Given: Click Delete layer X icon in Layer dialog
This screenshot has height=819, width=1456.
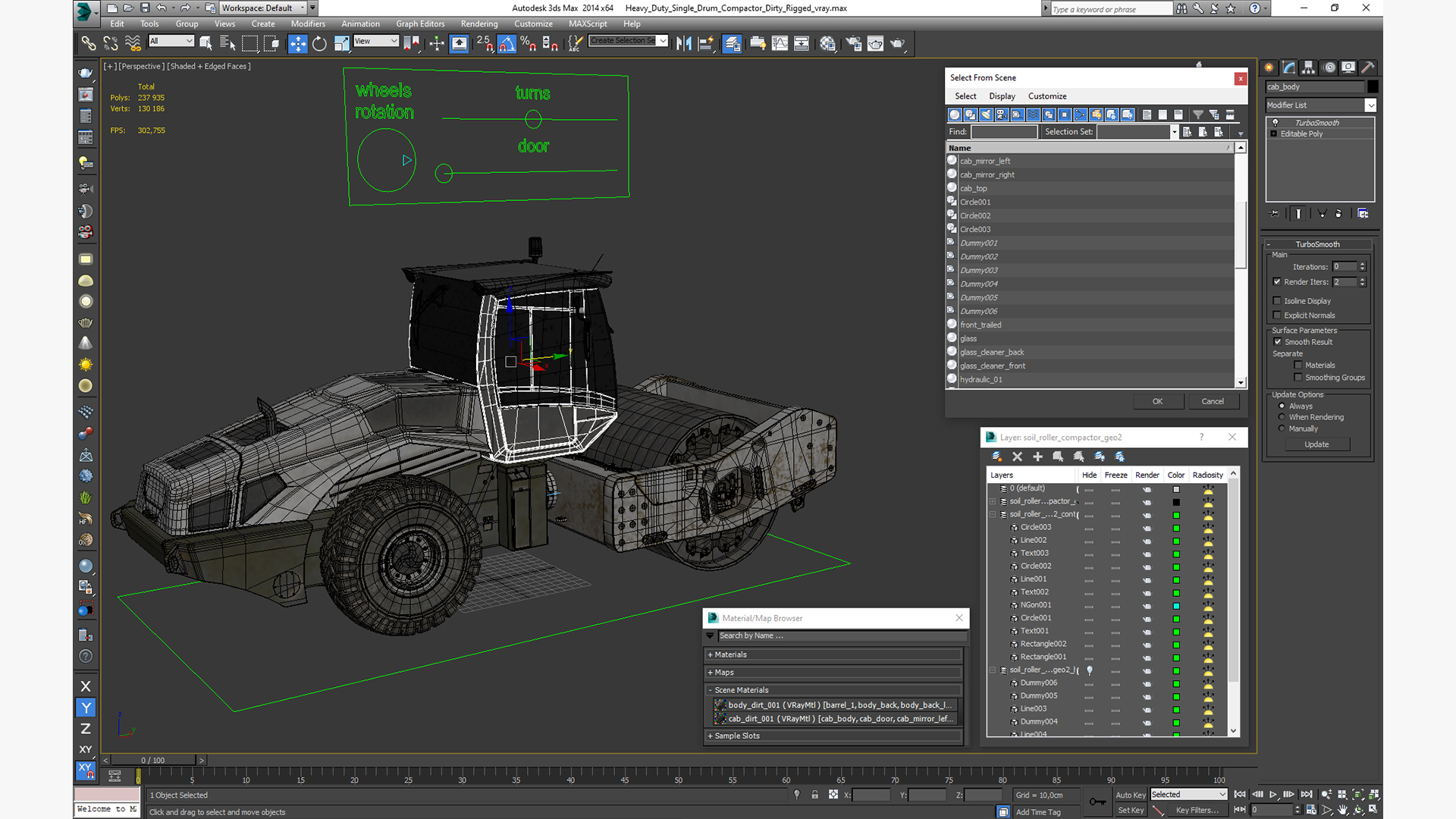Looking at the screenshot, I should (x=1018, y=457).
